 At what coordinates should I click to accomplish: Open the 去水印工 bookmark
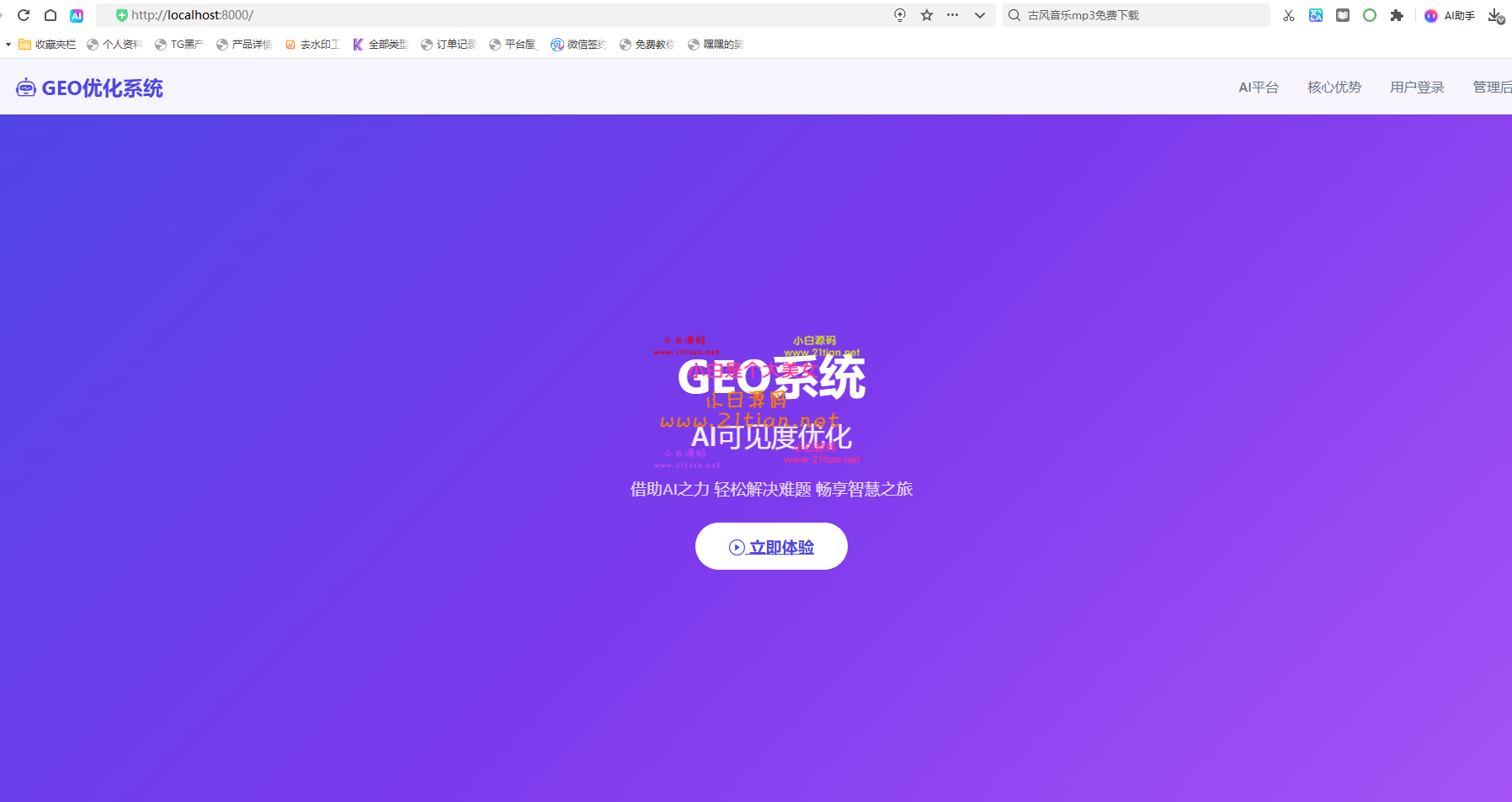coord(312,45)
